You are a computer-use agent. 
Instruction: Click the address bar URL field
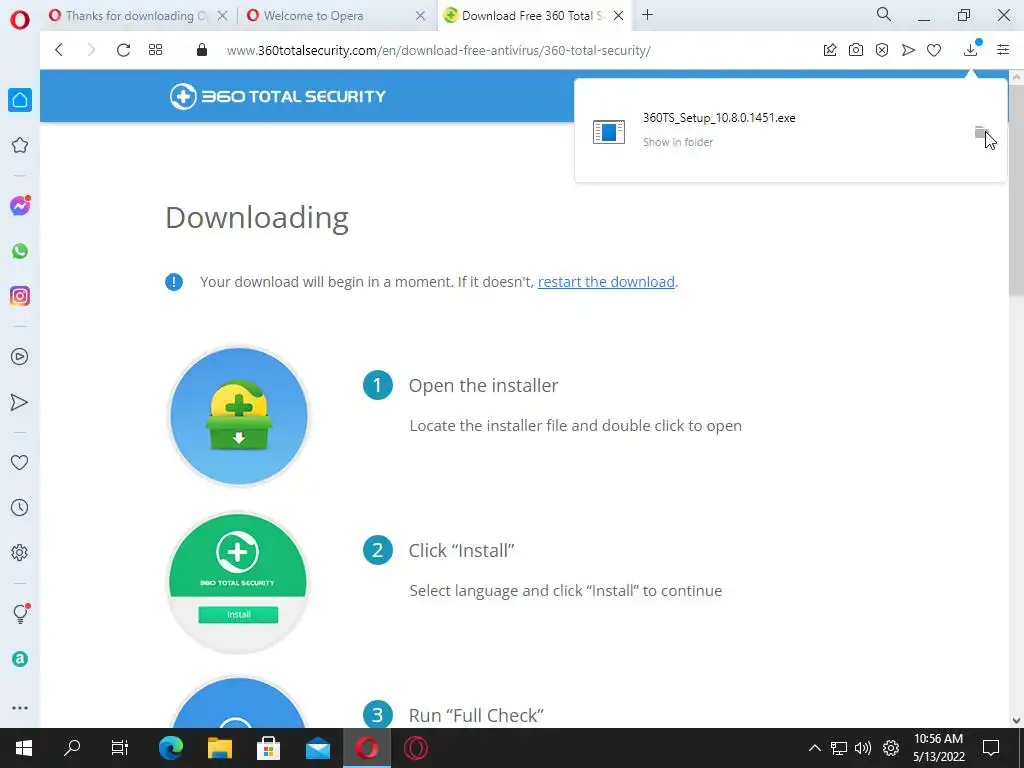click(438, 50)
